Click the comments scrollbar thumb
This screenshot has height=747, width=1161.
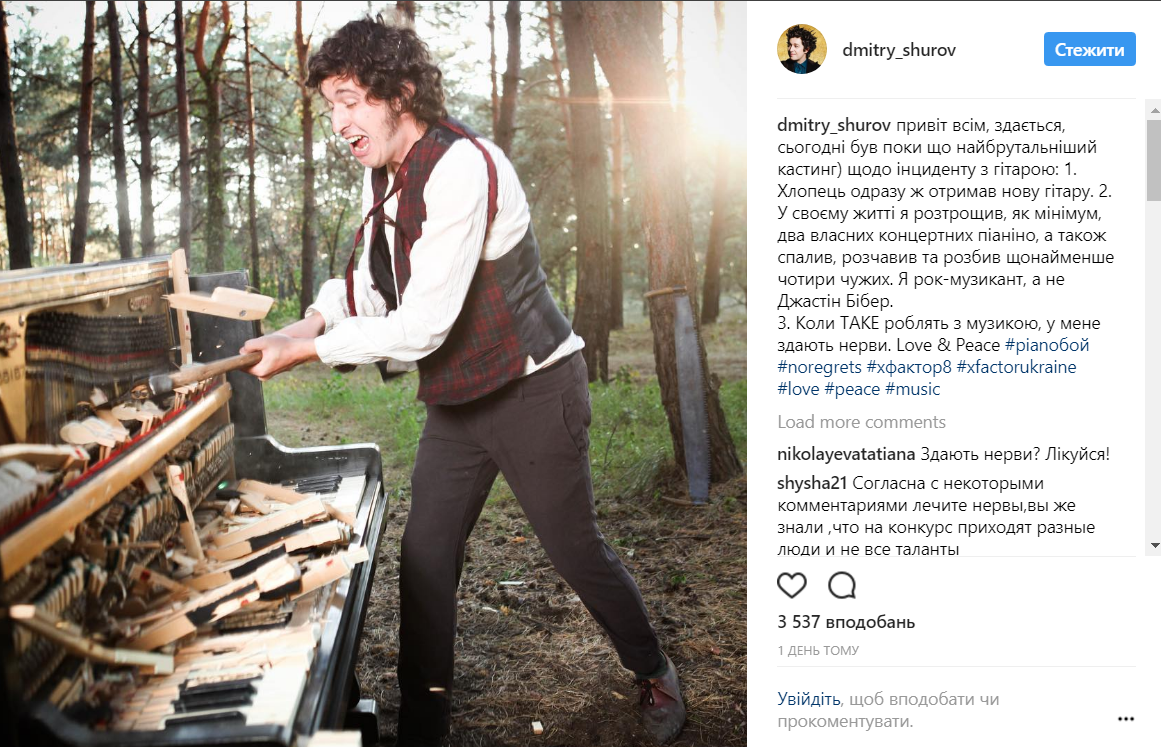pyautogui.click(x=1154, y=160)
